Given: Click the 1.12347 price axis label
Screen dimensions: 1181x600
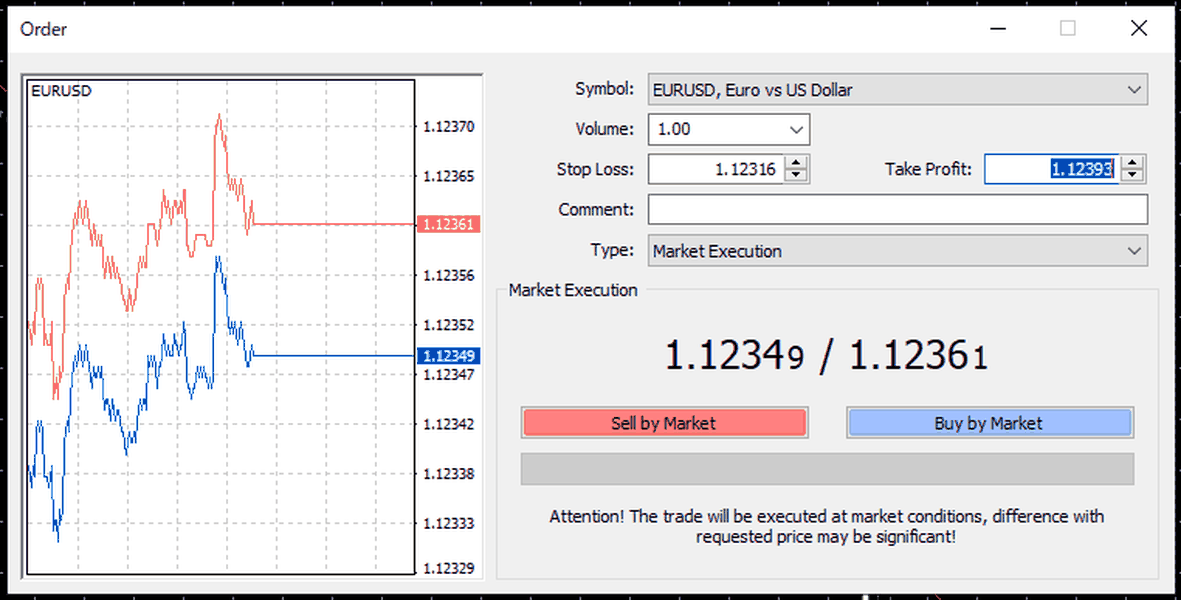Looking at the screenshot, I should [449, 374].
